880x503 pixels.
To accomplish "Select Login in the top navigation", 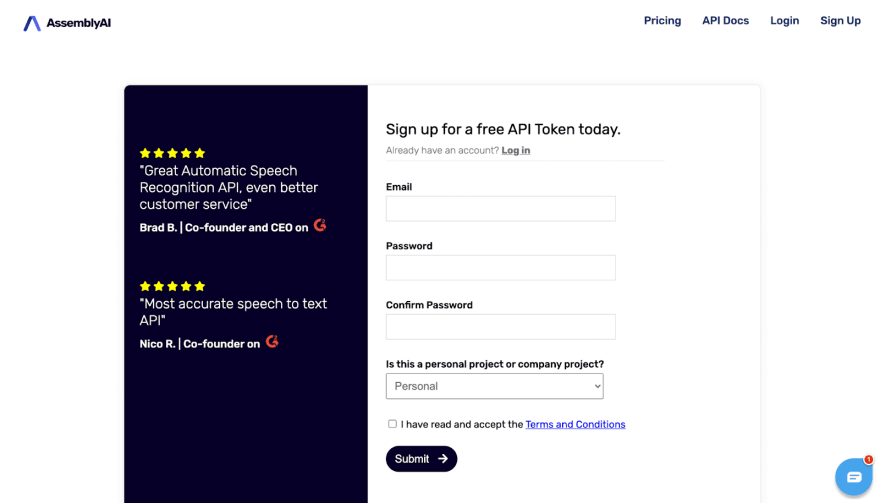I will [784, 21].
